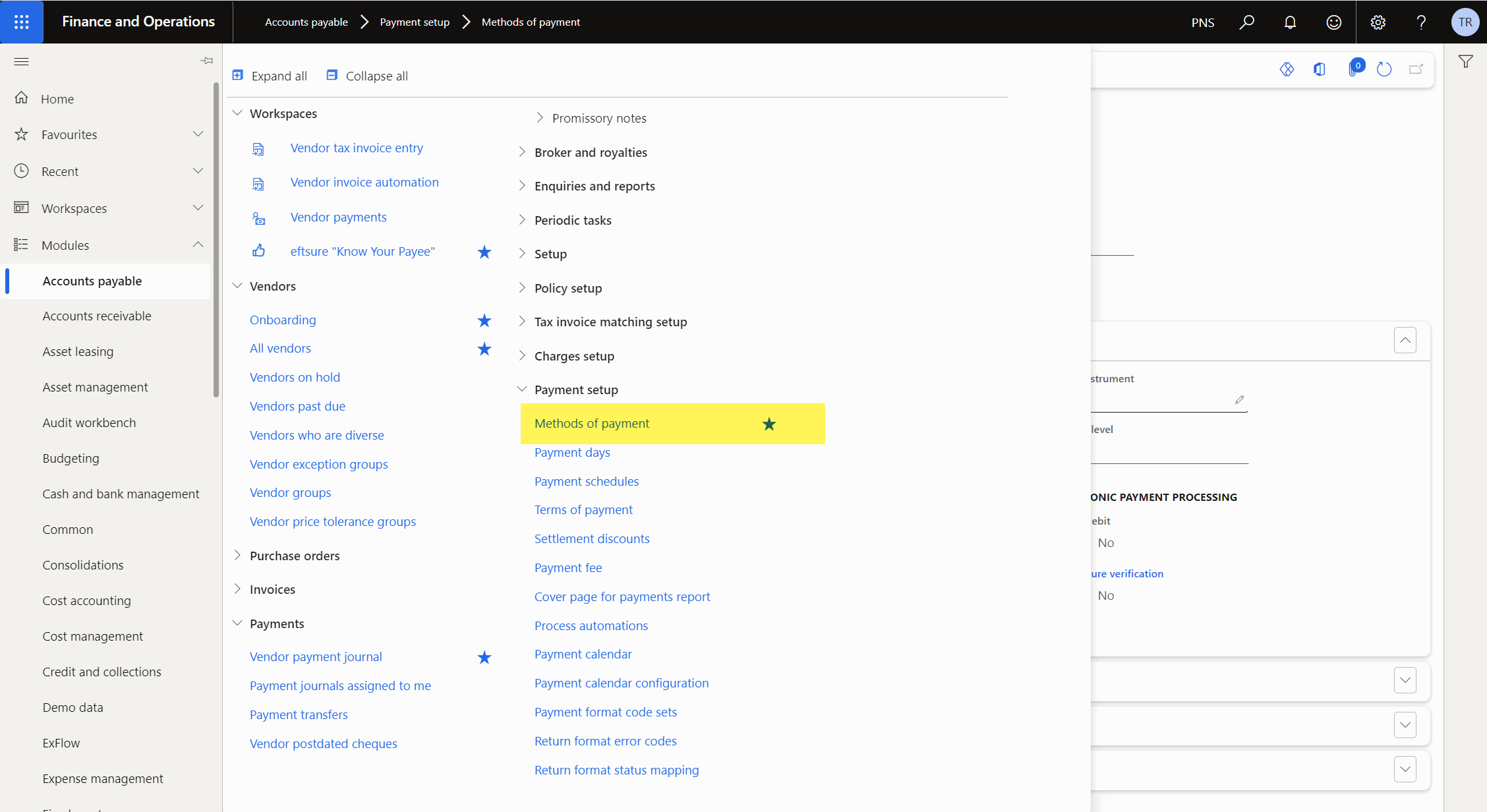Open the help question mark
Viewport: 1487px width, 812px height.
1421,22
